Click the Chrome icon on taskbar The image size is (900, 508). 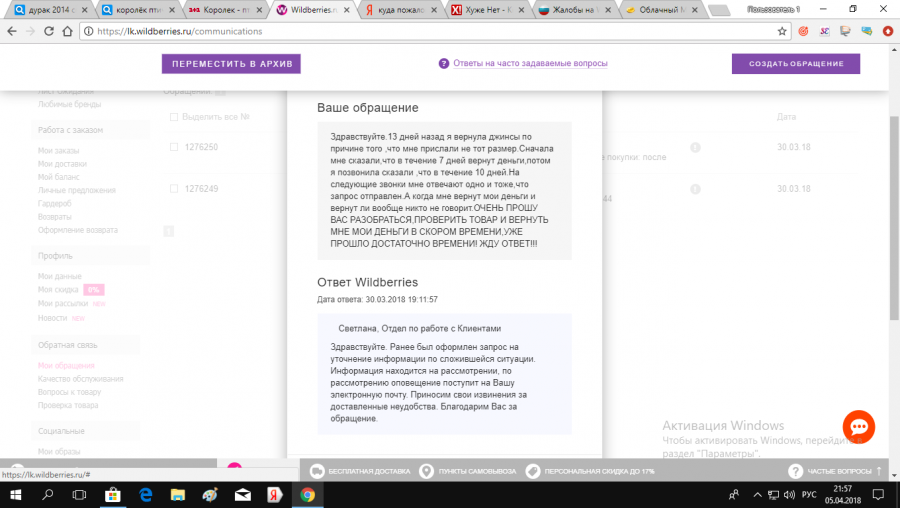coord(308,495)
